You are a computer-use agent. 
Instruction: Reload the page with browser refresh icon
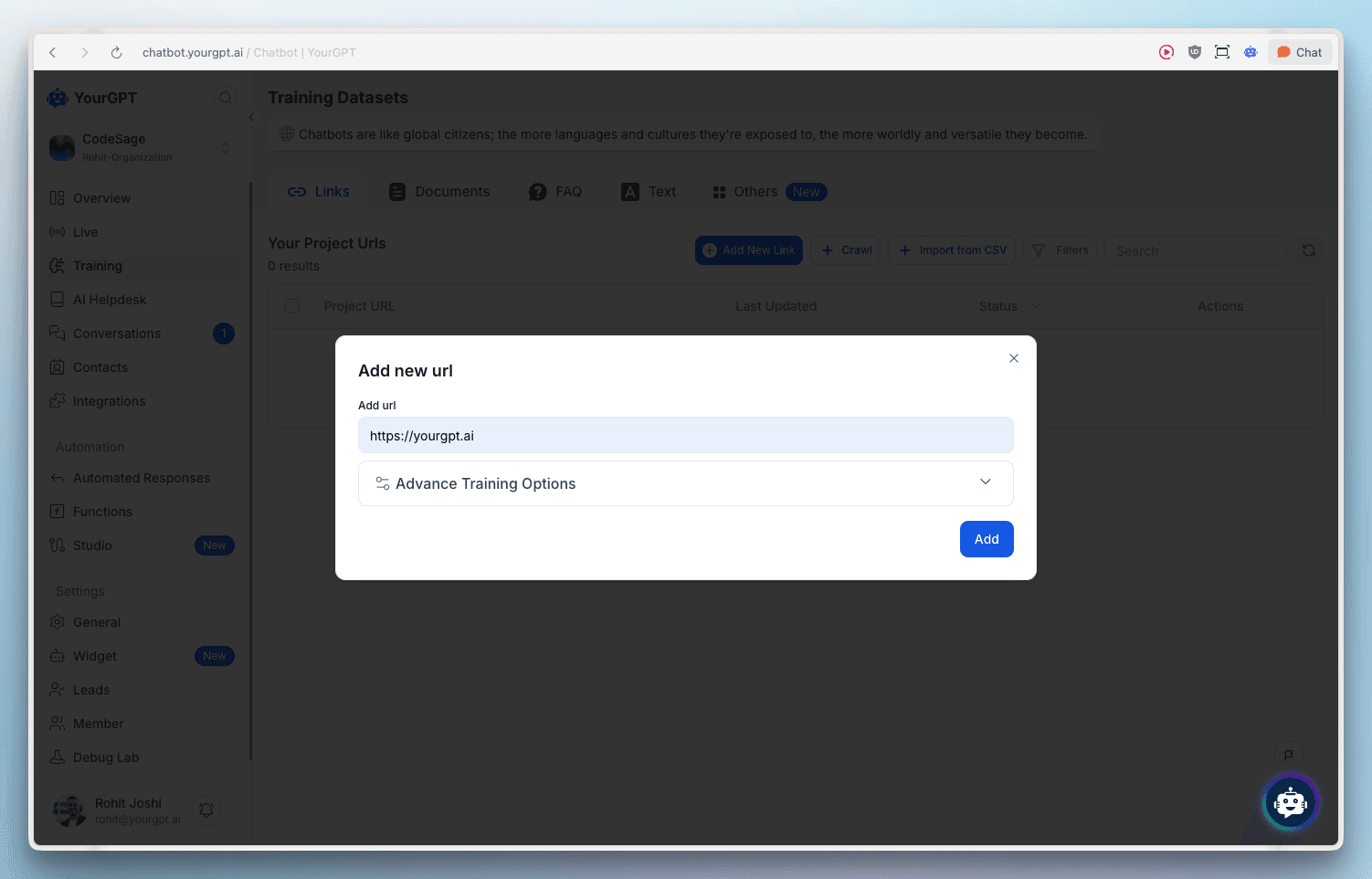[x=116, y=53]
